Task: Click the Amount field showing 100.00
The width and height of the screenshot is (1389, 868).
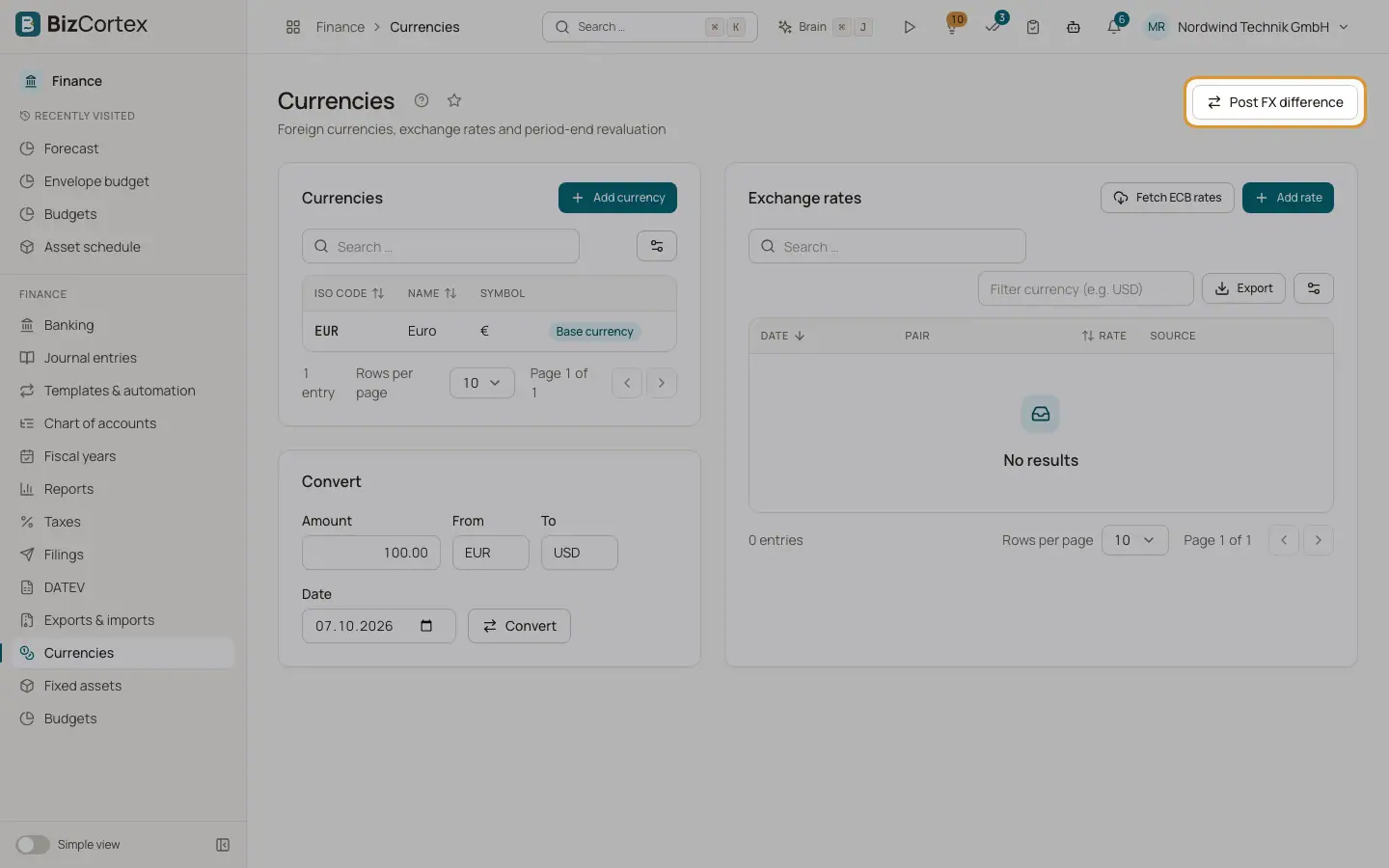Action: tap(371, 553)
